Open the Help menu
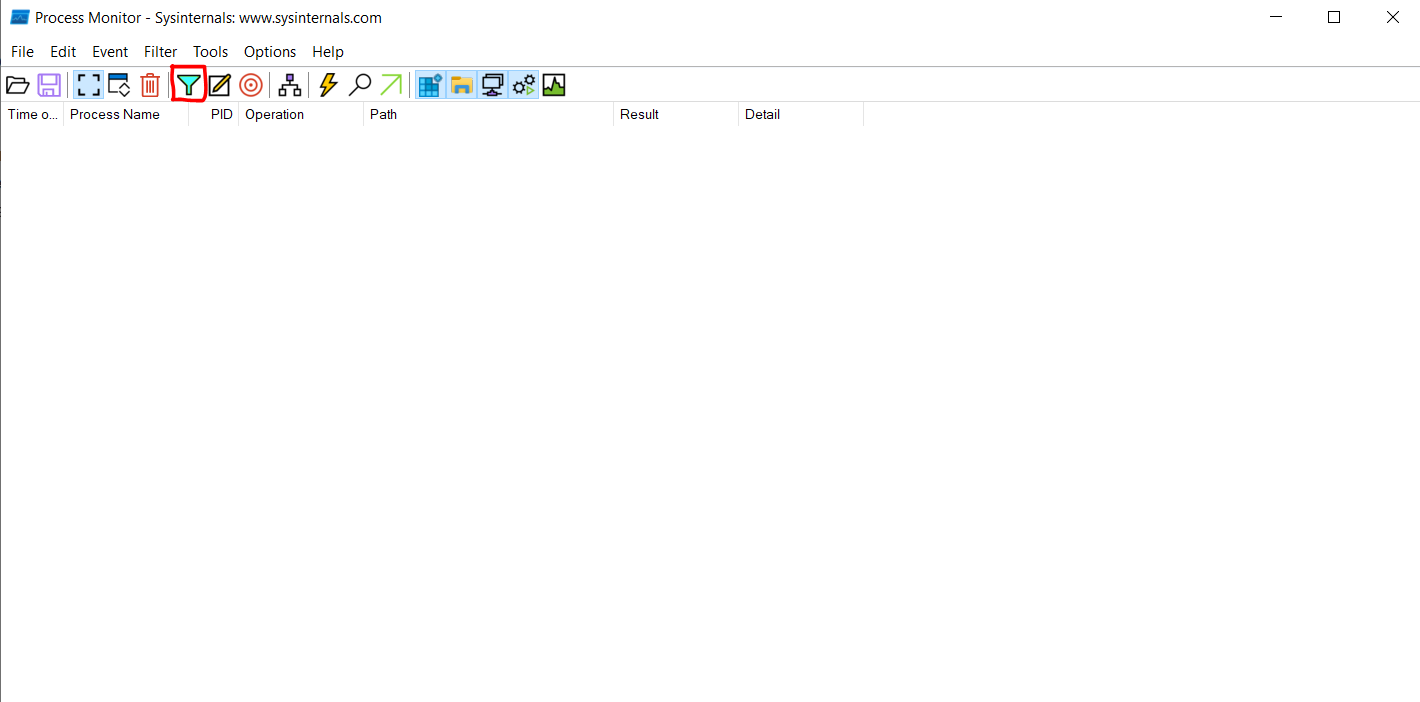1420x702 pixels. pos(328,52)
